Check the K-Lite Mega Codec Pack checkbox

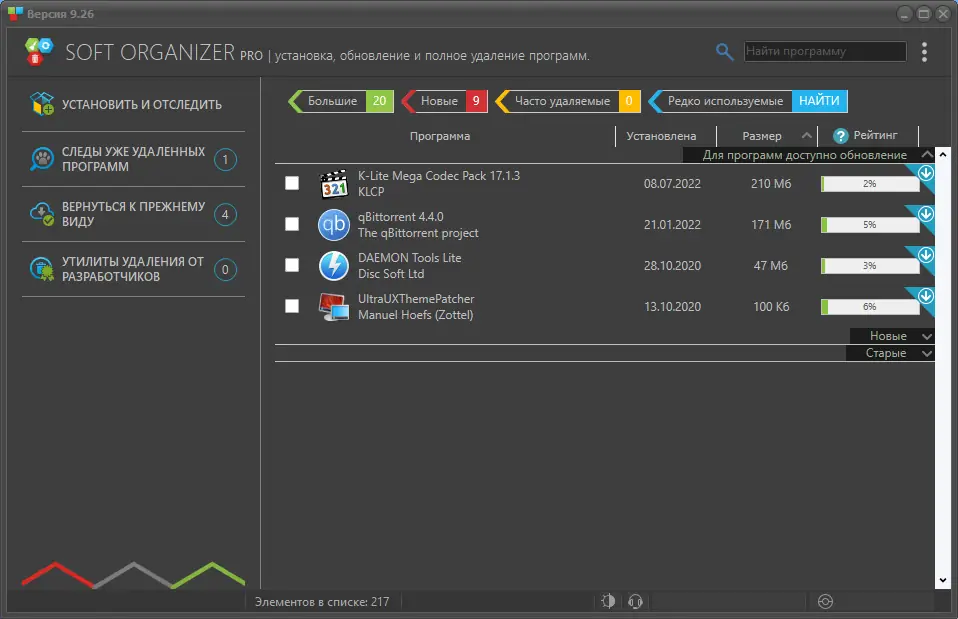coord(292,183)
